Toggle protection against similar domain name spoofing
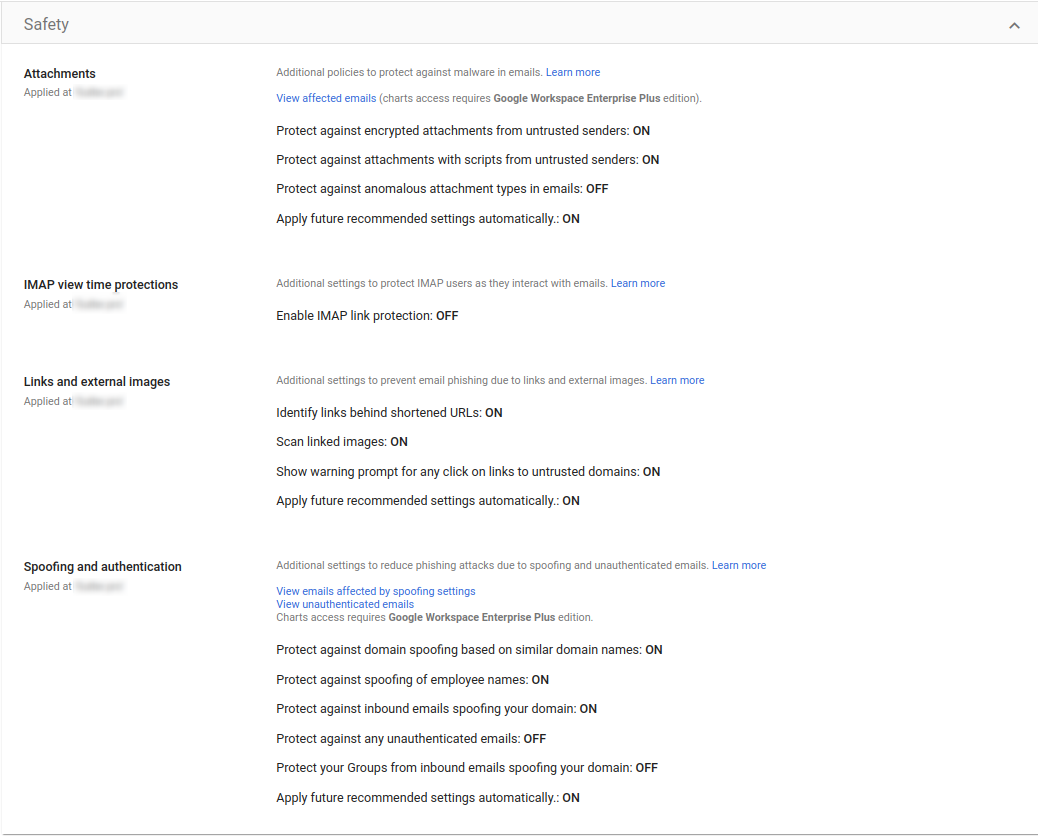This screenshot has height=836, width=1038. 465,649
